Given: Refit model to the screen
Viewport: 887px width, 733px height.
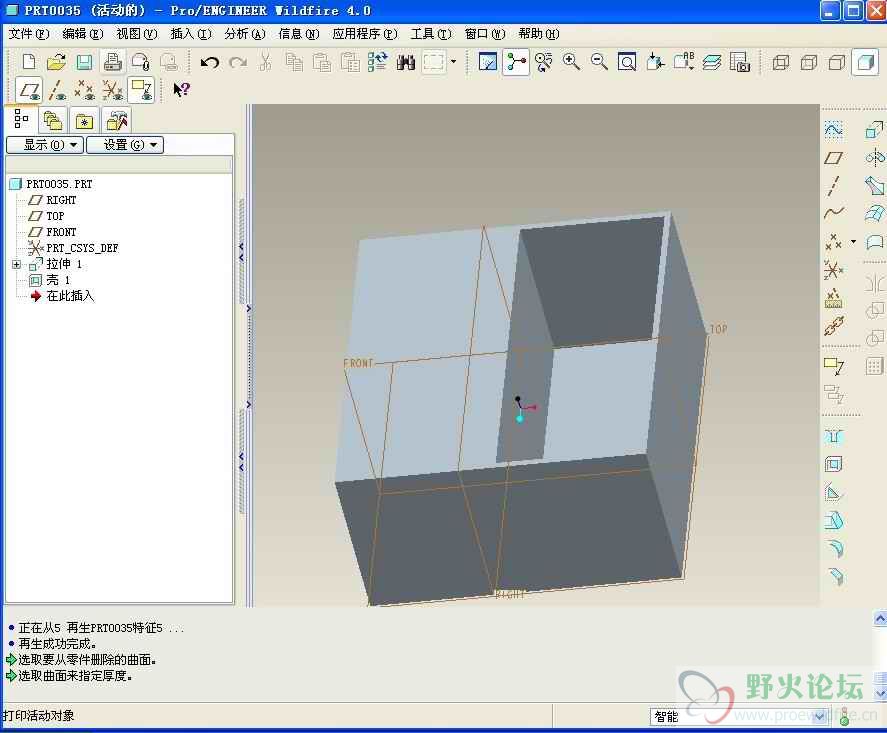Looking at the screenshot, I should 627,62.
